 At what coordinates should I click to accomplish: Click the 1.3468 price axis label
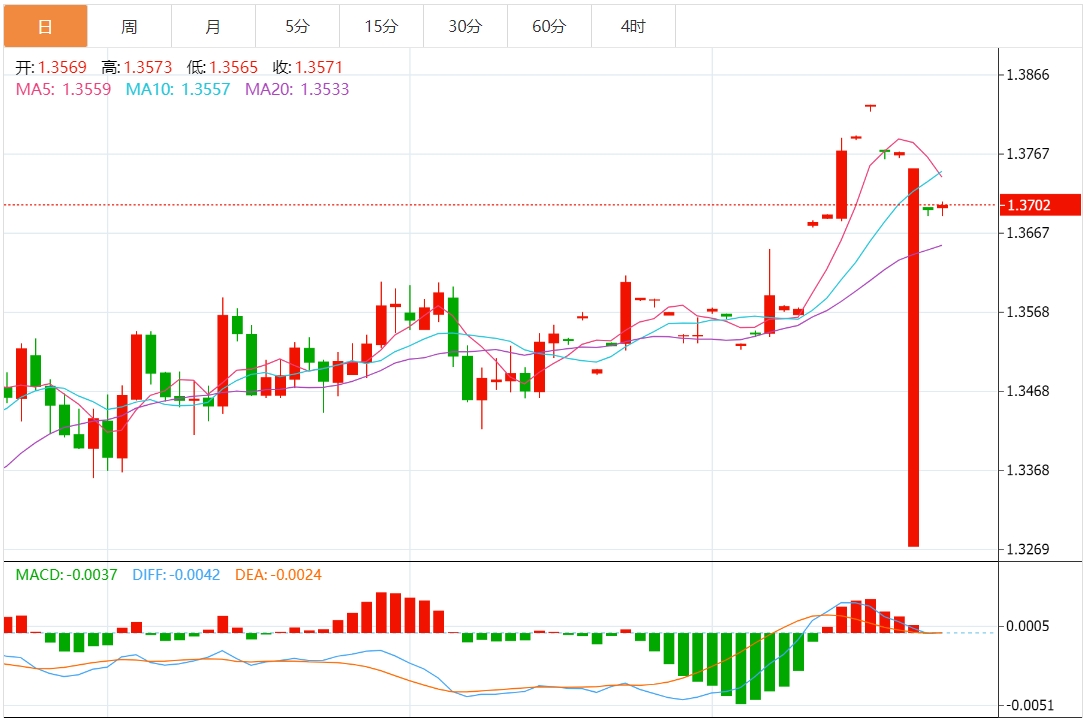coord(1028,391)
